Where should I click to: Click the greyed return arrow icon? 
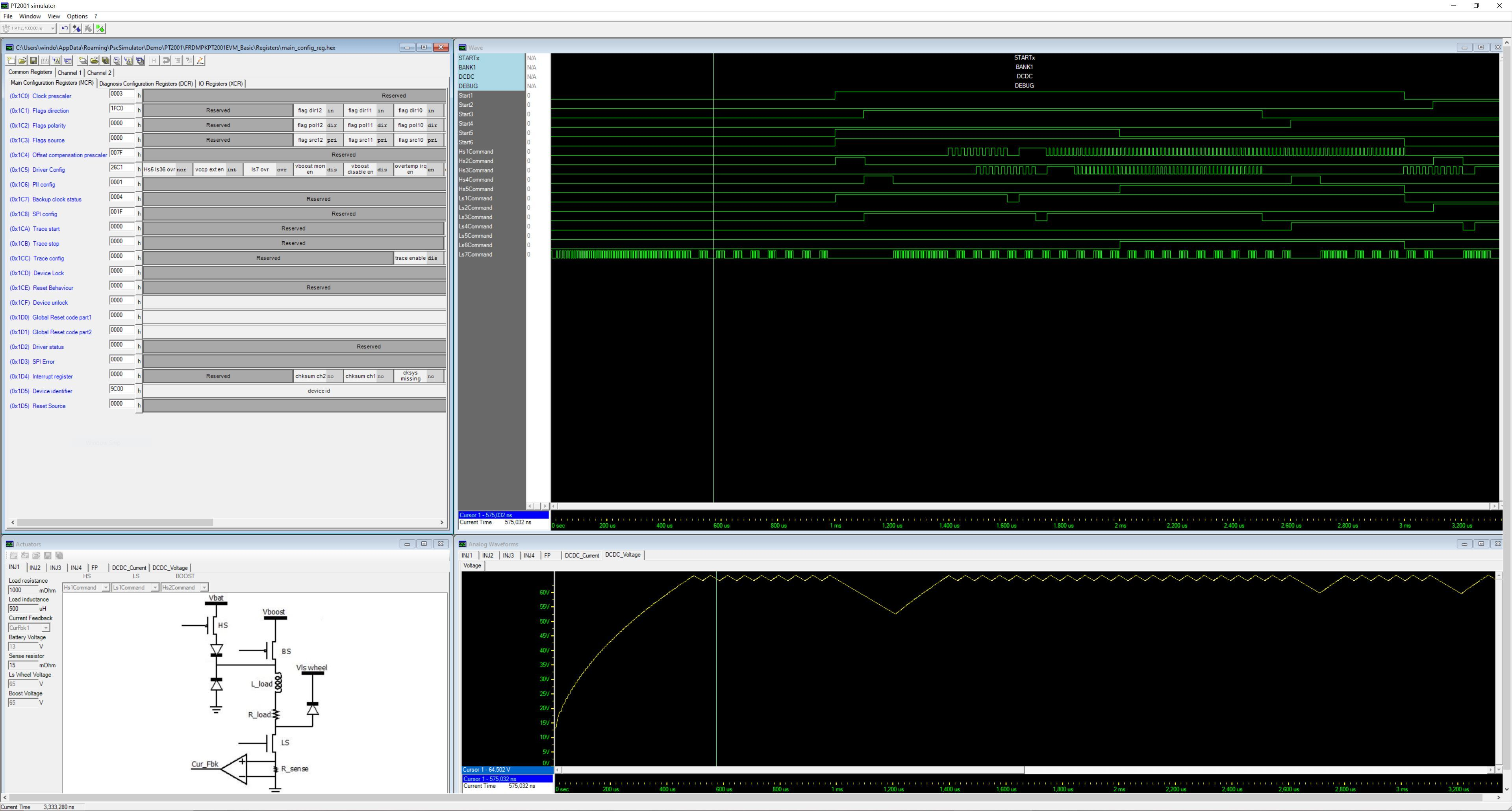click(166, 61)
